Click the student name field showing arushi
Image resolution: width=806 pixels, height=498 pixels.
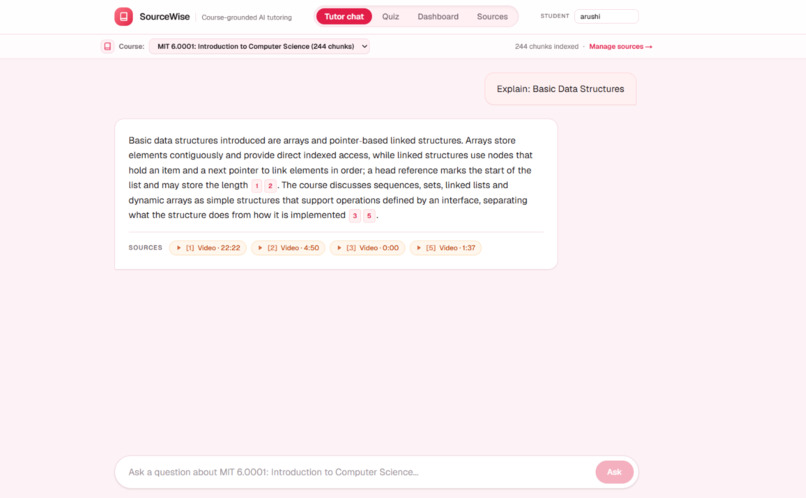pos(606,16)
